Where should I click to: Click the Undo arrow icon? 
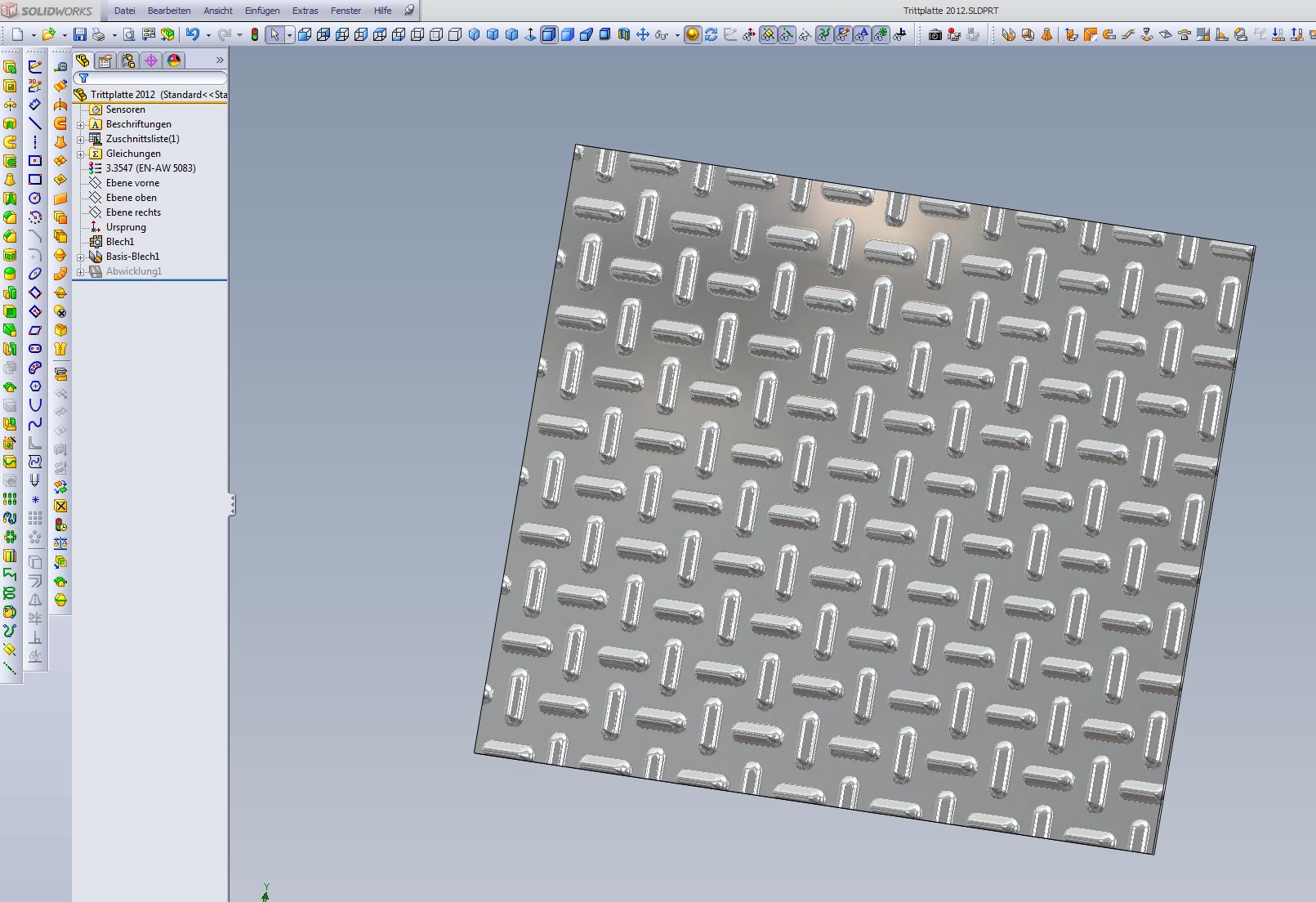coord(193,34)
